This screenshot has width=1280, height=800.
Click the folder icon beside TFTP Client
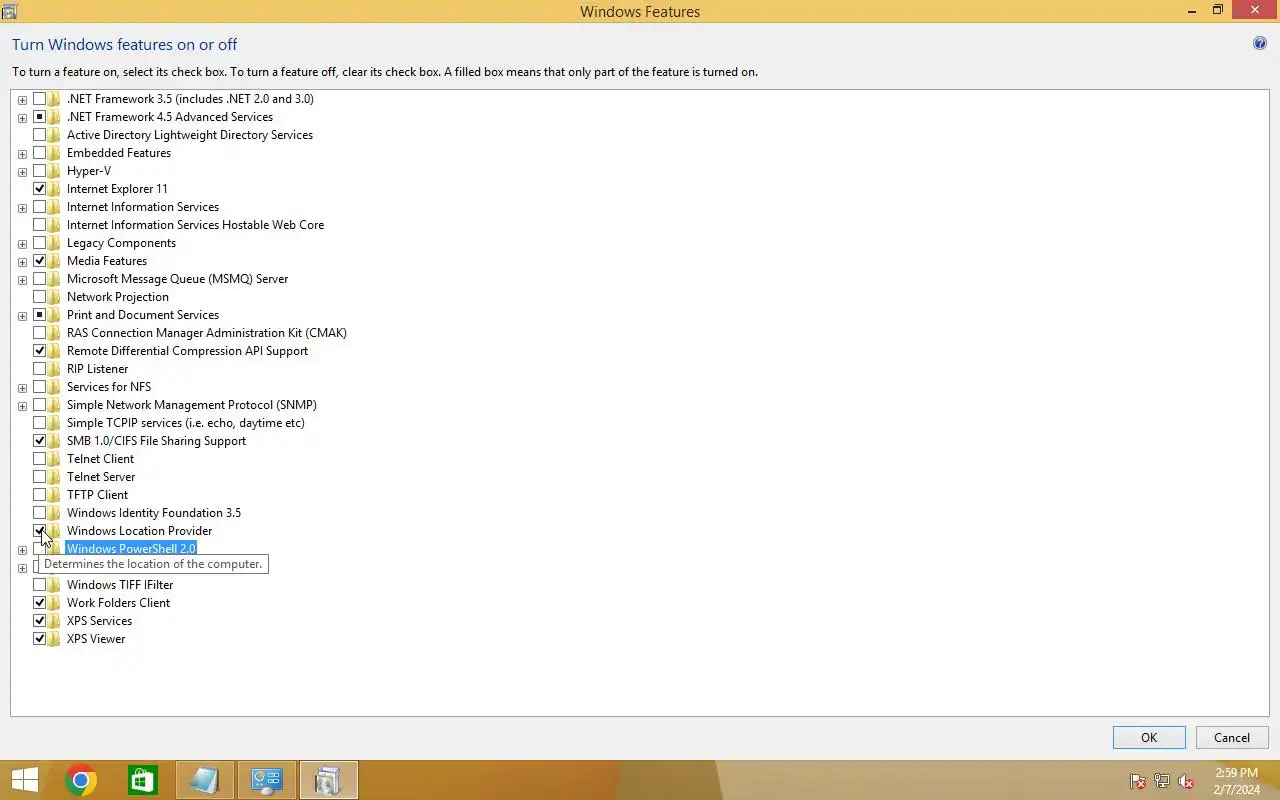[55, 495]
